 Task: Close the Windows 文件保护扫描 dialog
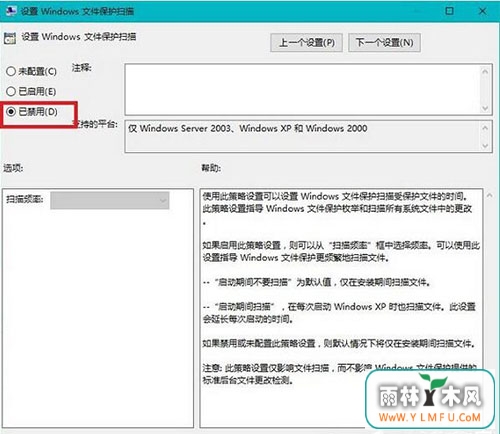(482, 11)
